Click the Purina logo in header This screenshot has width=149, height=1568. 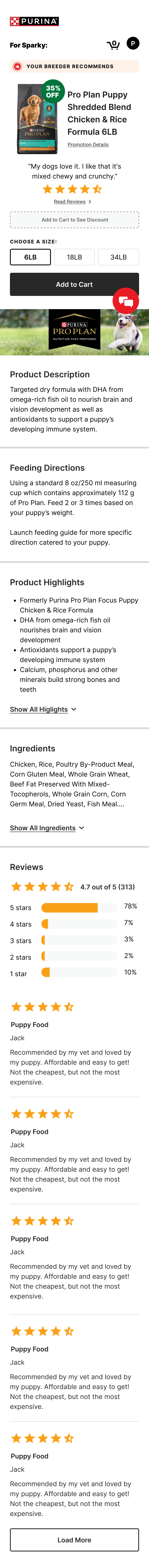pos(34,21)
